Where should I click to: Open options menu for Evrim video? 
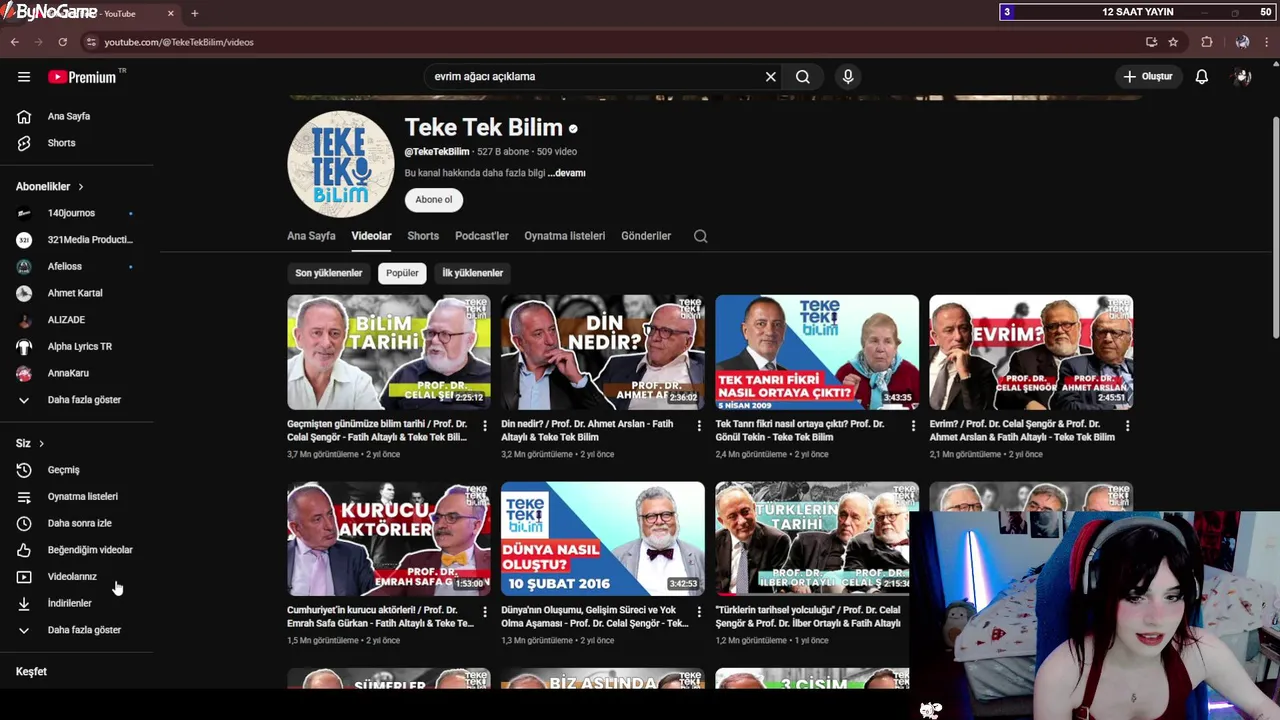click(1127, 426)
